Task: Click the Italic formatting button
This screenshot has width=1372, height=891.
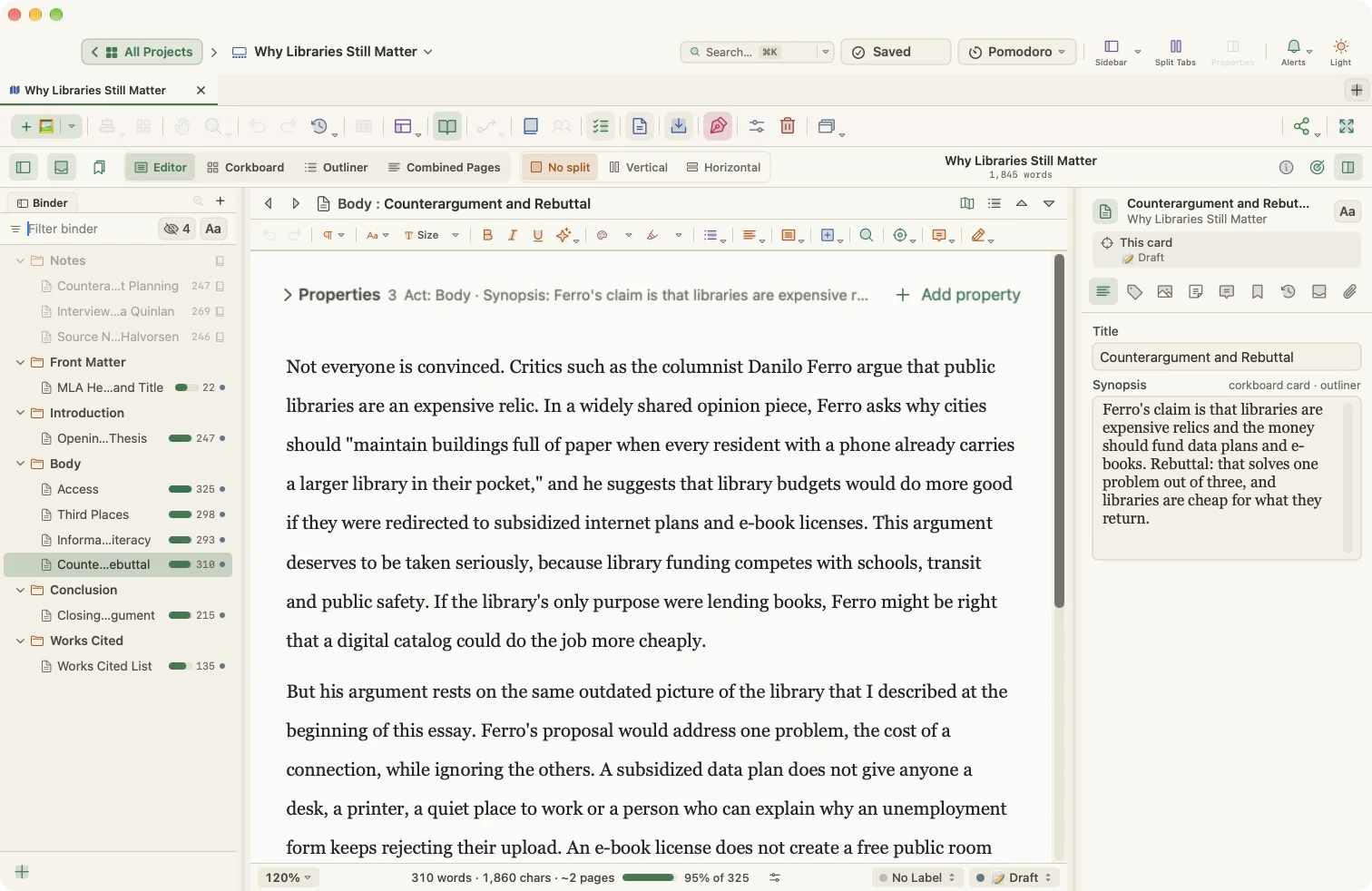Action: coord(513,235)
